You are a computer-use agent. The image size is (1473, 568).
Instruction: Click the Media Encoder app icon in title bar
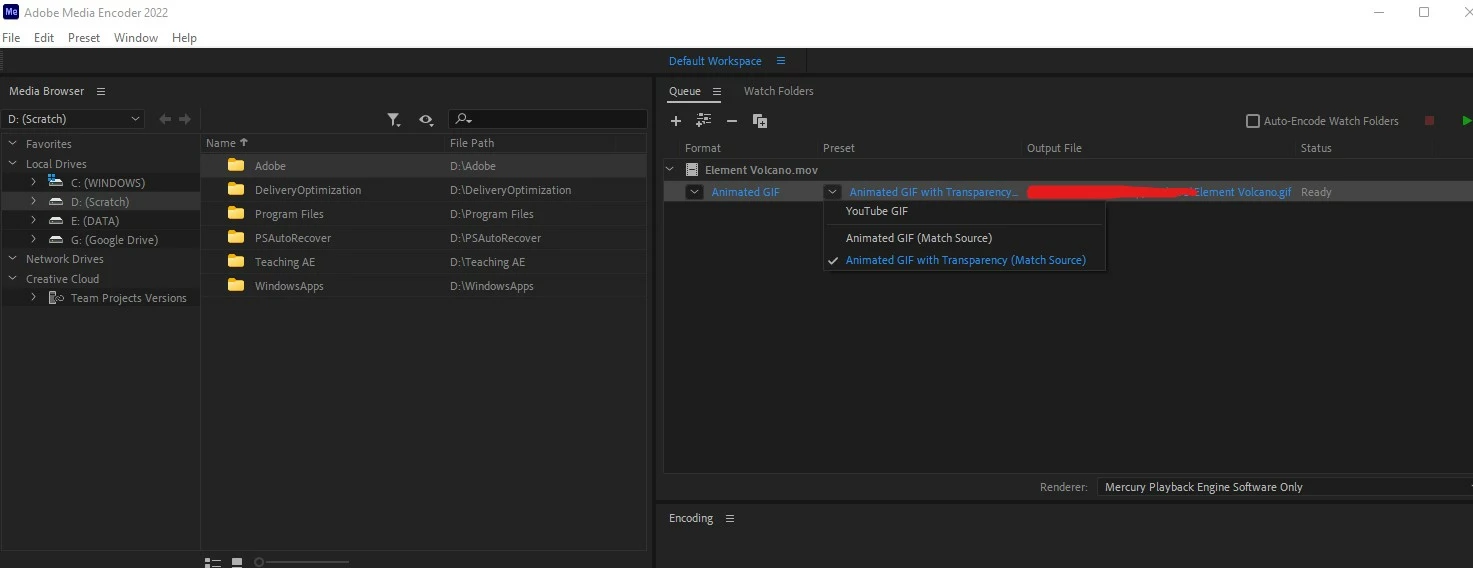coord(12,12)
